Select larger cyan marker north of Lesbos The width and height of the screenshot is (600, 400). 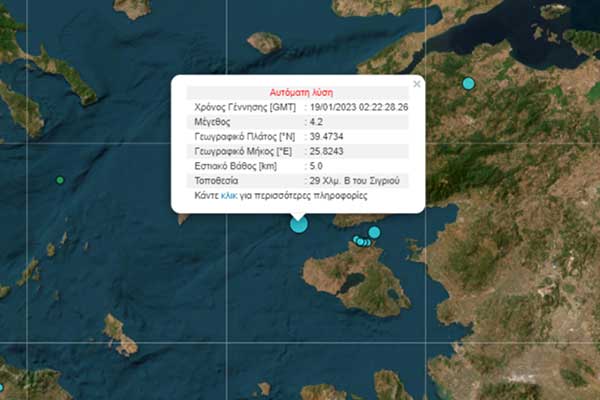[374, 232]
